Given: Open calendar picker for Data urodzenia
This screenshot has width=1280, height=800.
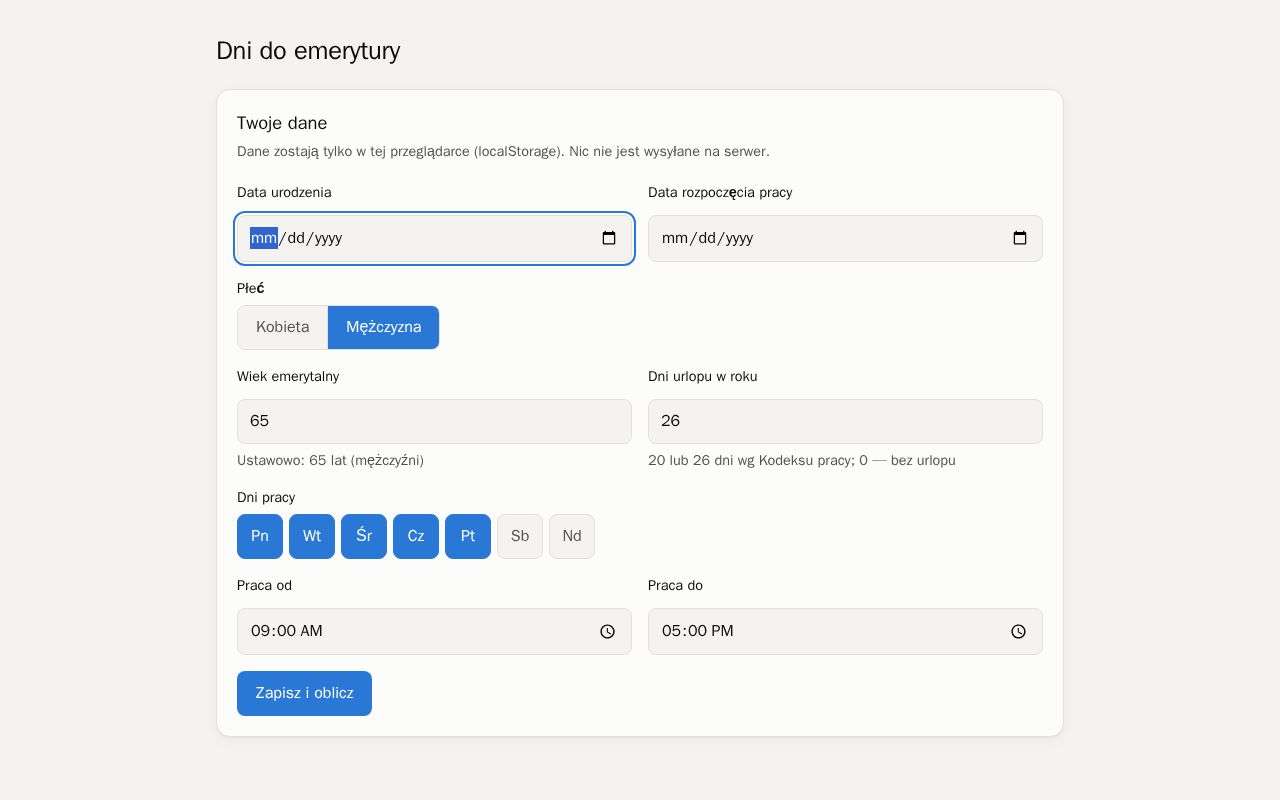Looking at the screenshot, I should (609, 238).
